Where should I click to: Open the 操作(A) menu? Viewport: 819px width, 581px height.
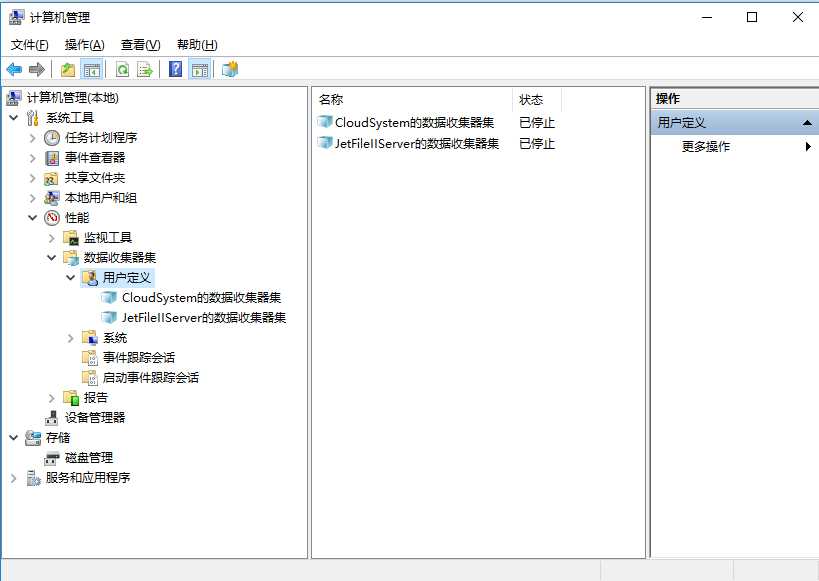point(85,45)
